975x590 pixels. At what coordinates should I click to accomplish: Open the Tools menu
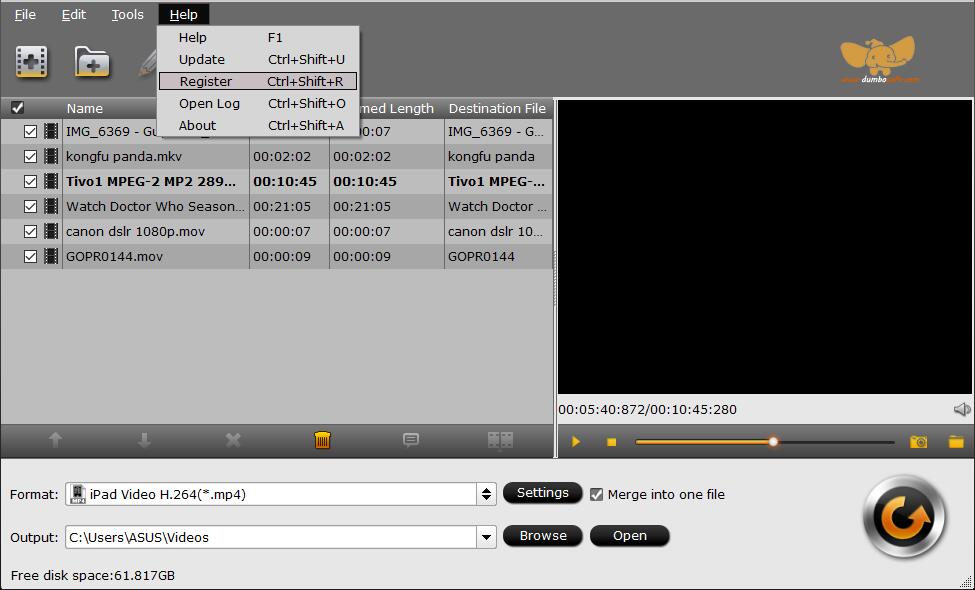point(127,14)
